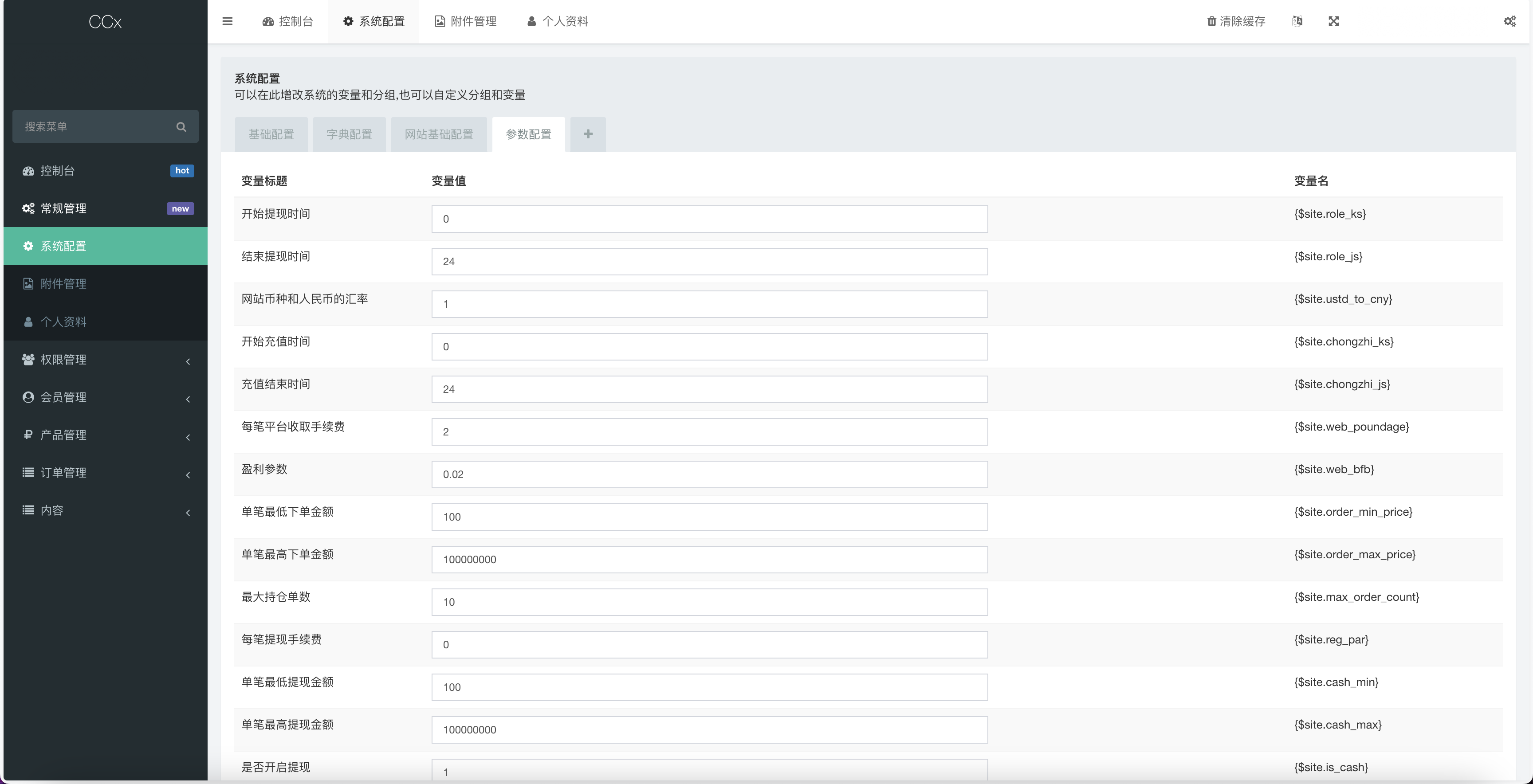The image size is (1533, 784).
Task: Open 个人资料 from the sidebar
Action: point(63,322)
